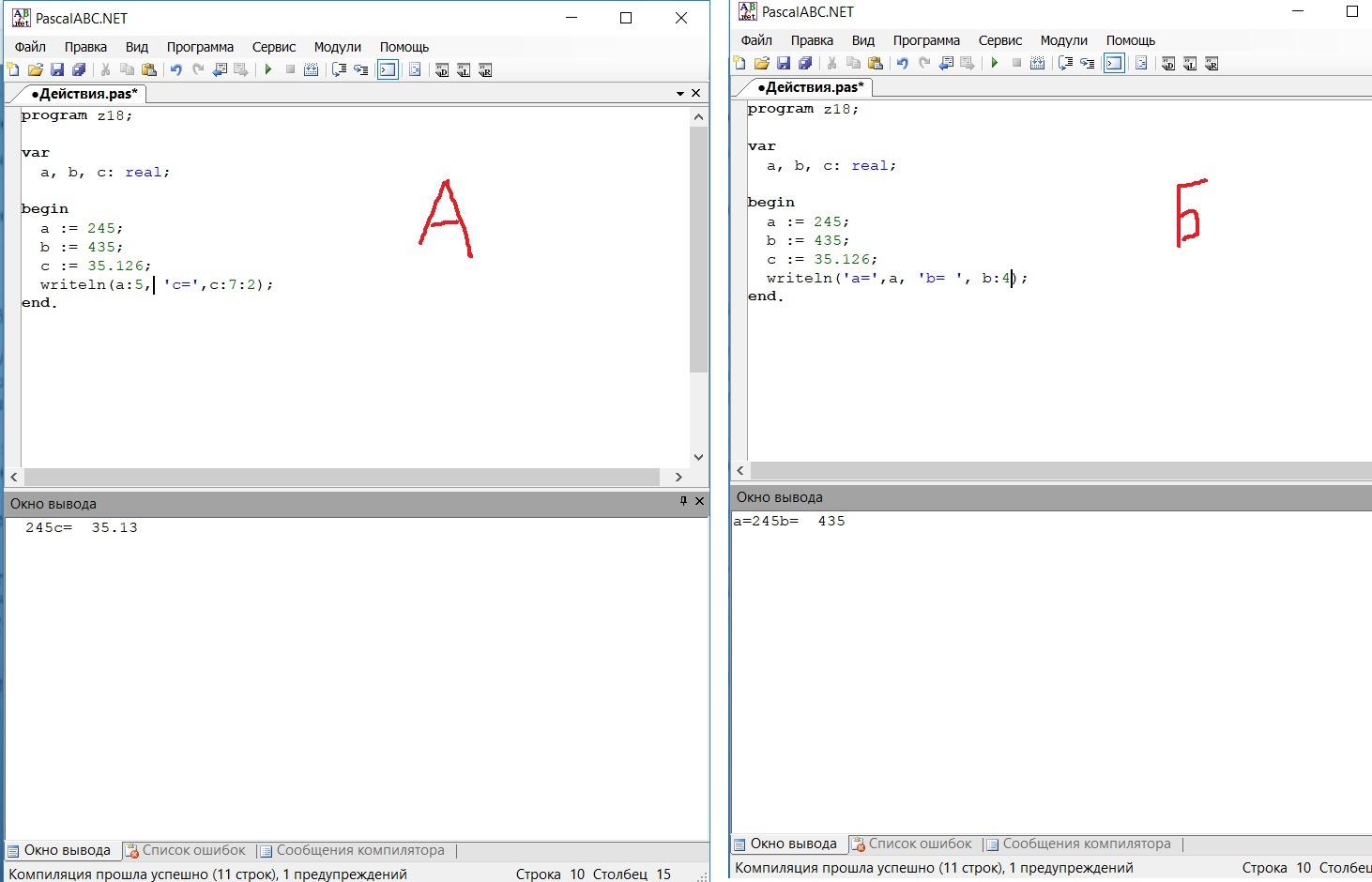Click right arrow of left editor horizontal scrollbar

(x=678, y=477)
